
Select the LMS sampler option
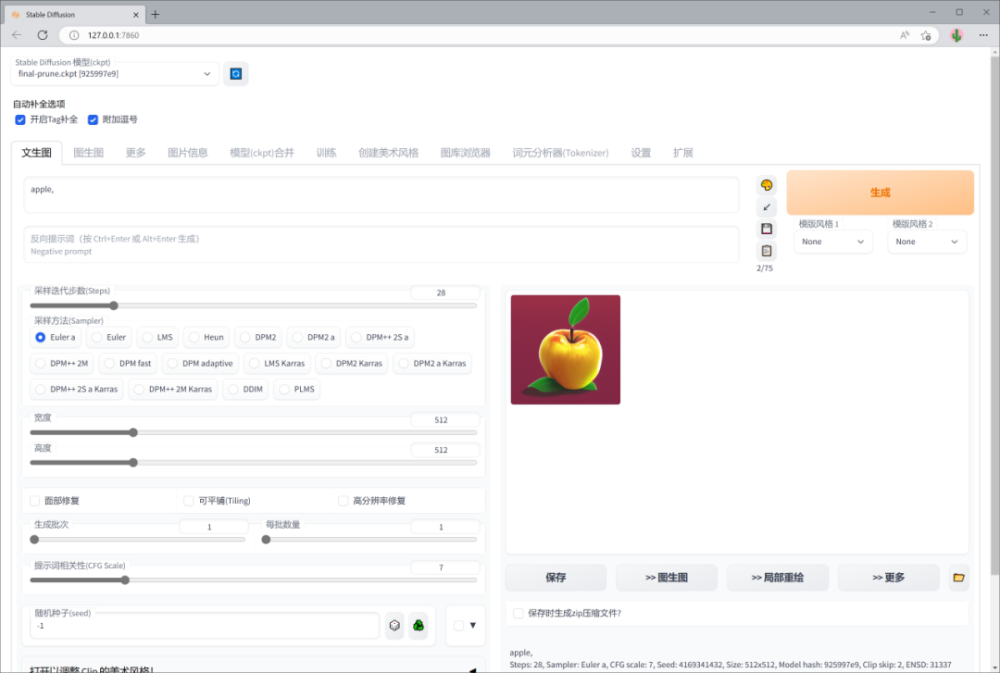(x=158, y=337)
